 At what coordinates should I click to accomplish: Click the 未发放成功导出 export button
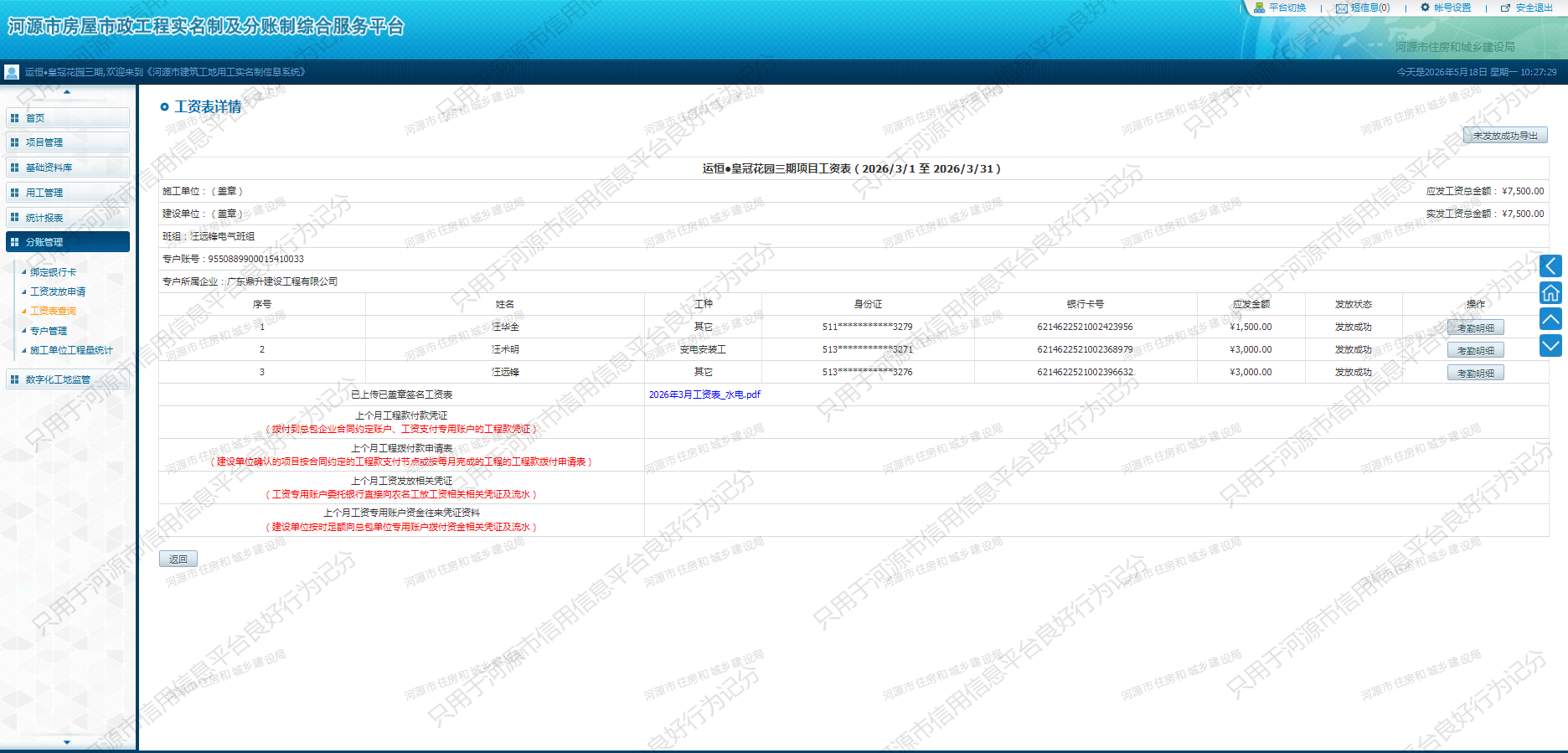coord(1505,136)
